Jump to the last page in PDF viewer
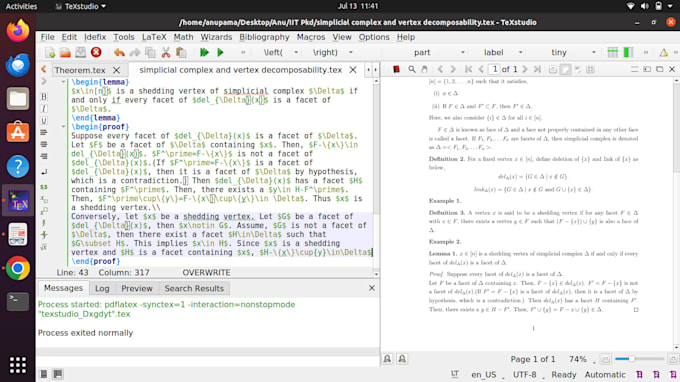680x382 pixels. 537,69
